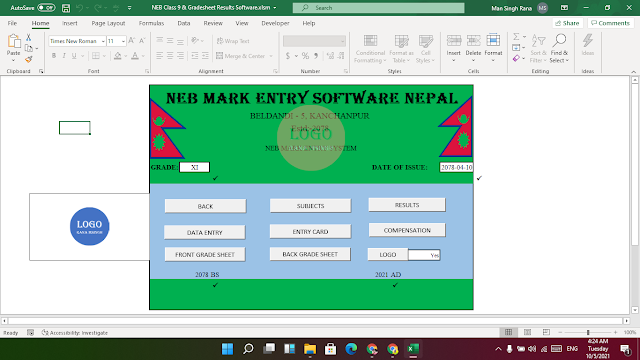This screenshot has width=640, height=360.
Task: Click the RESULTS button
Action: pyautogui.click(x=407, y=205)
